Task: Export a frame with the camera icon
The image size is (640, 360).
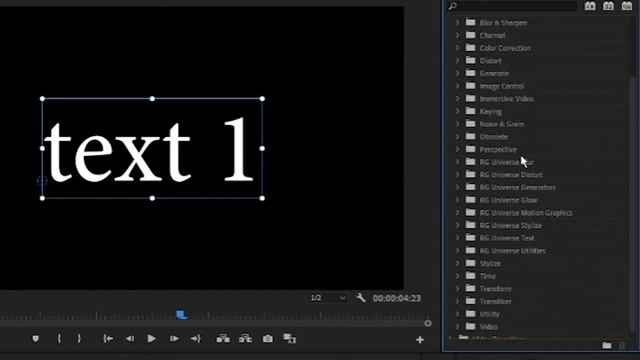Action: coord(268,339)
